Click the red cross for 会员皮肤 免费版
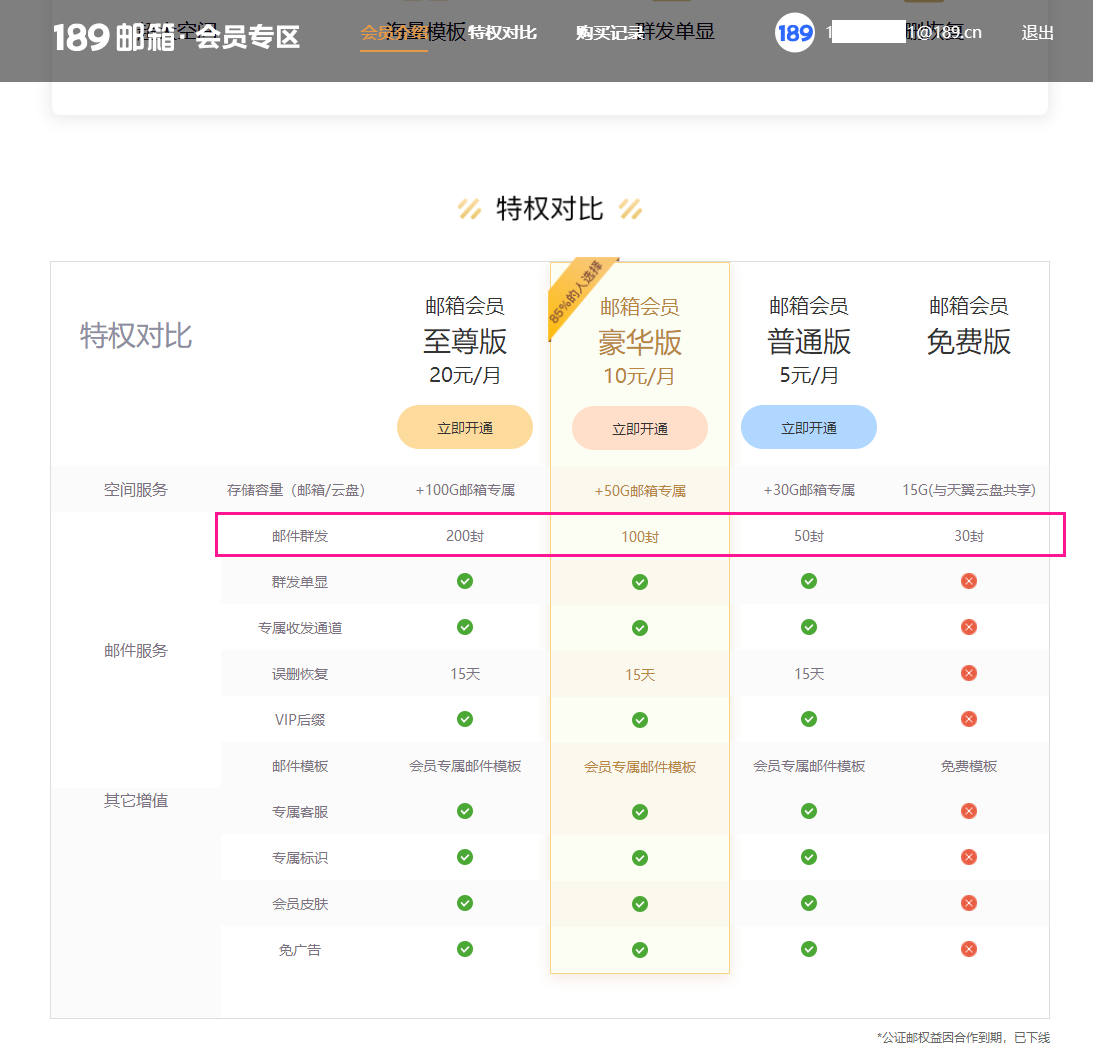 tap(969, 903)
